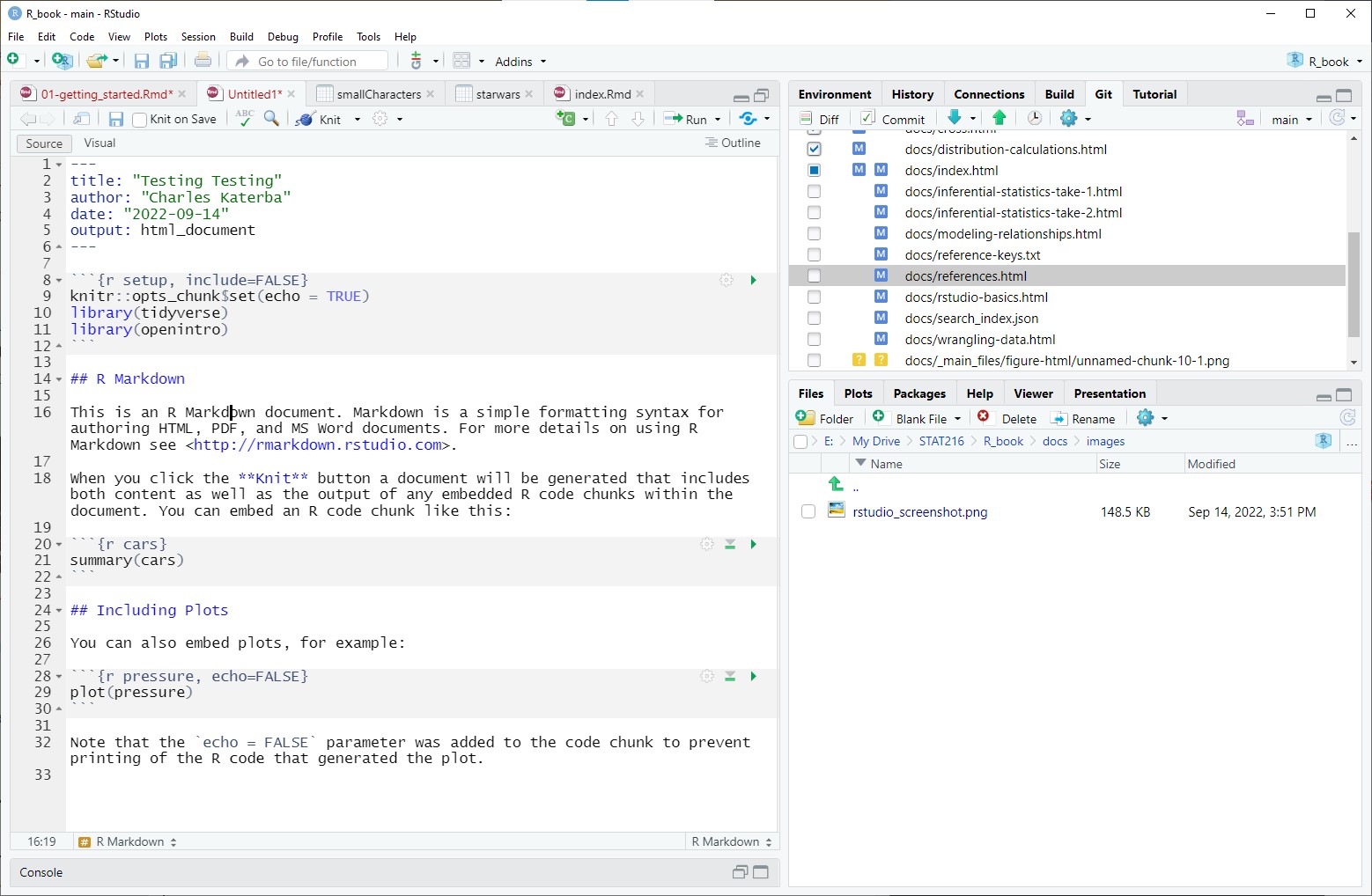Click the Git Push up arrow icon
This screenshot has width=1372, height=896.
coord(999,118)
